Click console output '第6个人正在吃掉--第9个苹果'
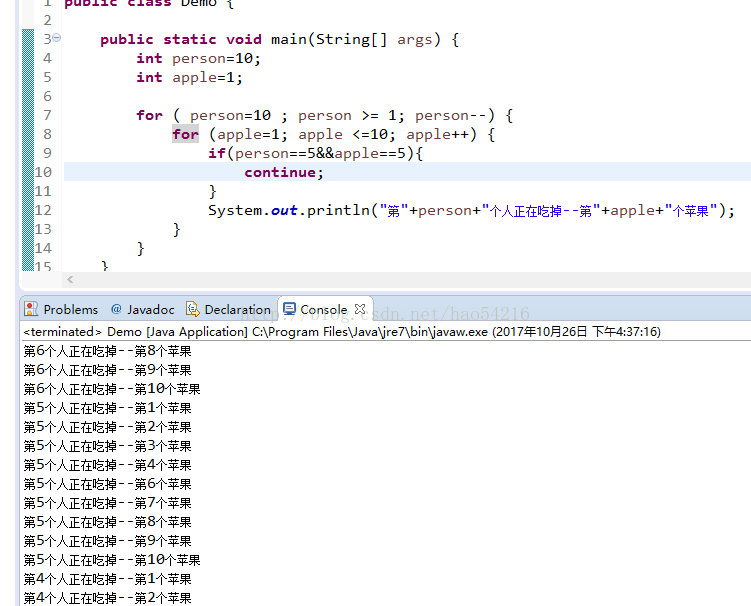Viewport: 751px width, 606px height. click(107, 370)
